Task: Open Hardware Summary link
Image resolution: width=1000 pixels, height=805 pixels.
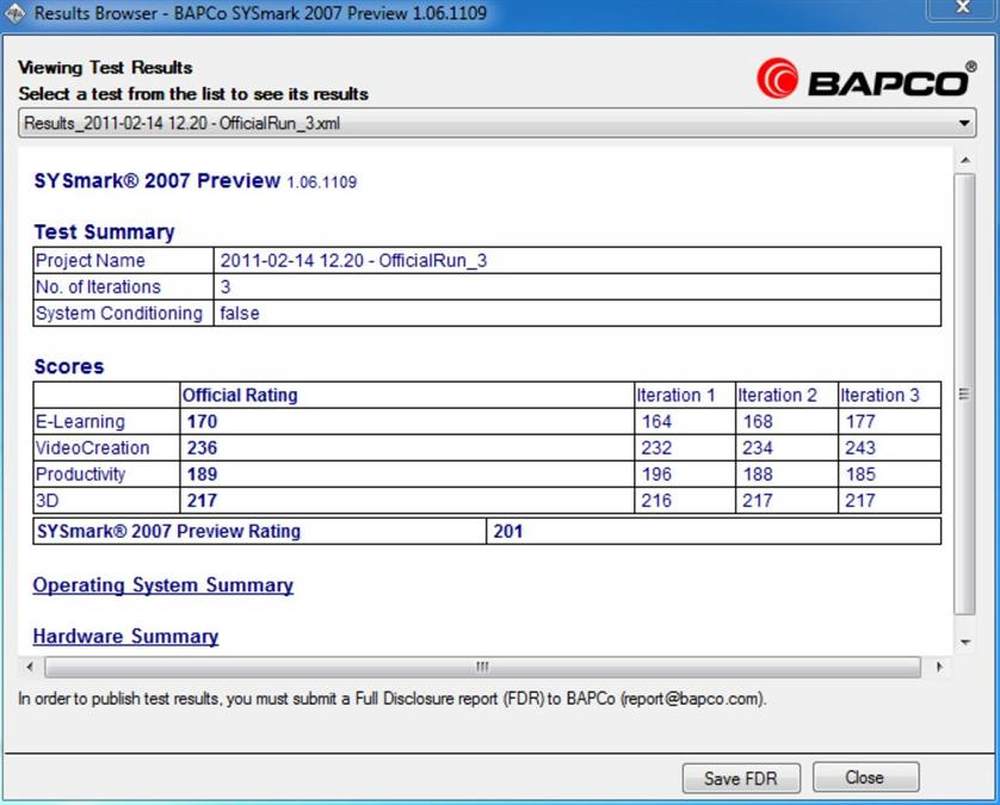Action: tap(126, 636)
